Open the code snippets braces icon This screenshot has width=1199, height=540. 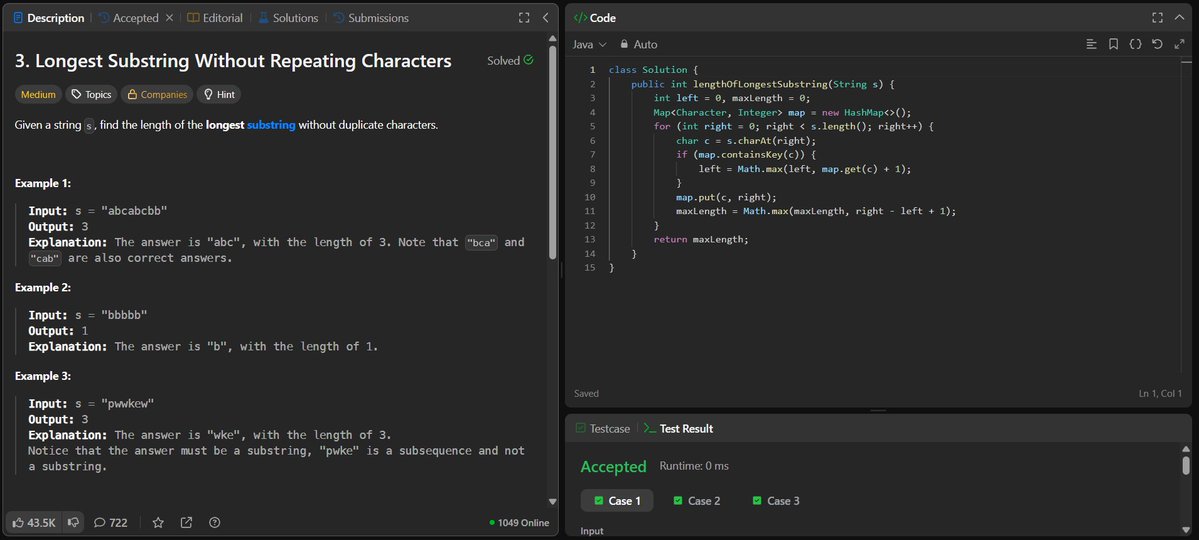(x=1136, y=44)
